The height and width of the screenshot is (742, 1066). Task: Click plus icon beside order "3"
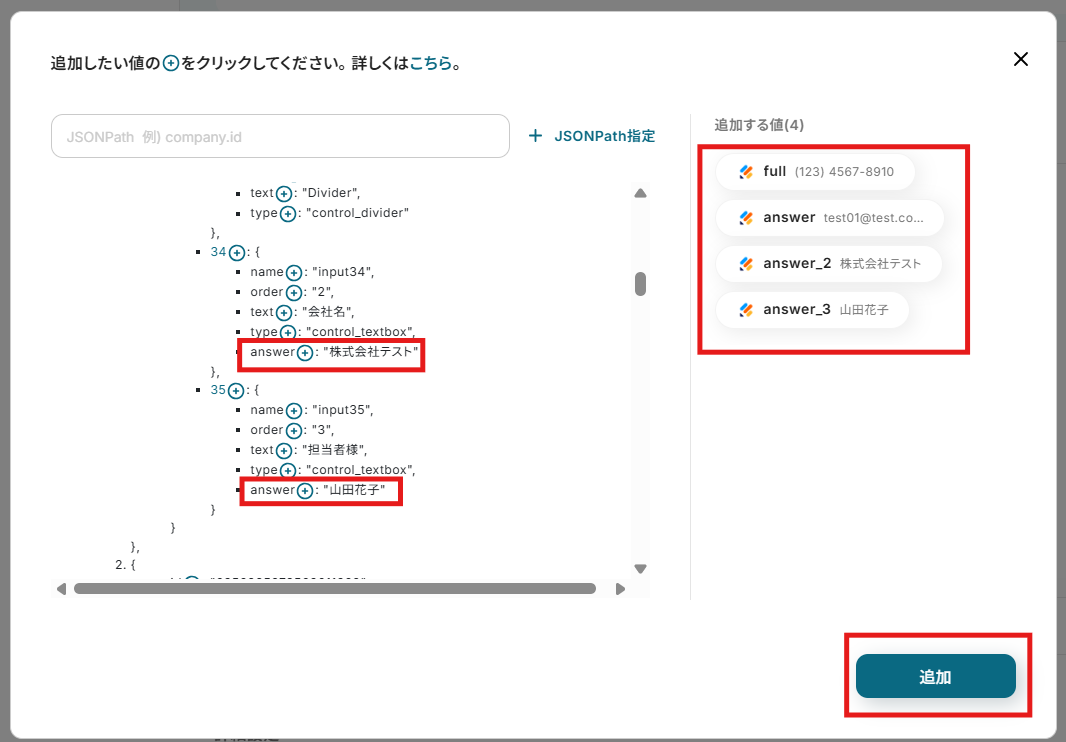click(x=294, y=431)
